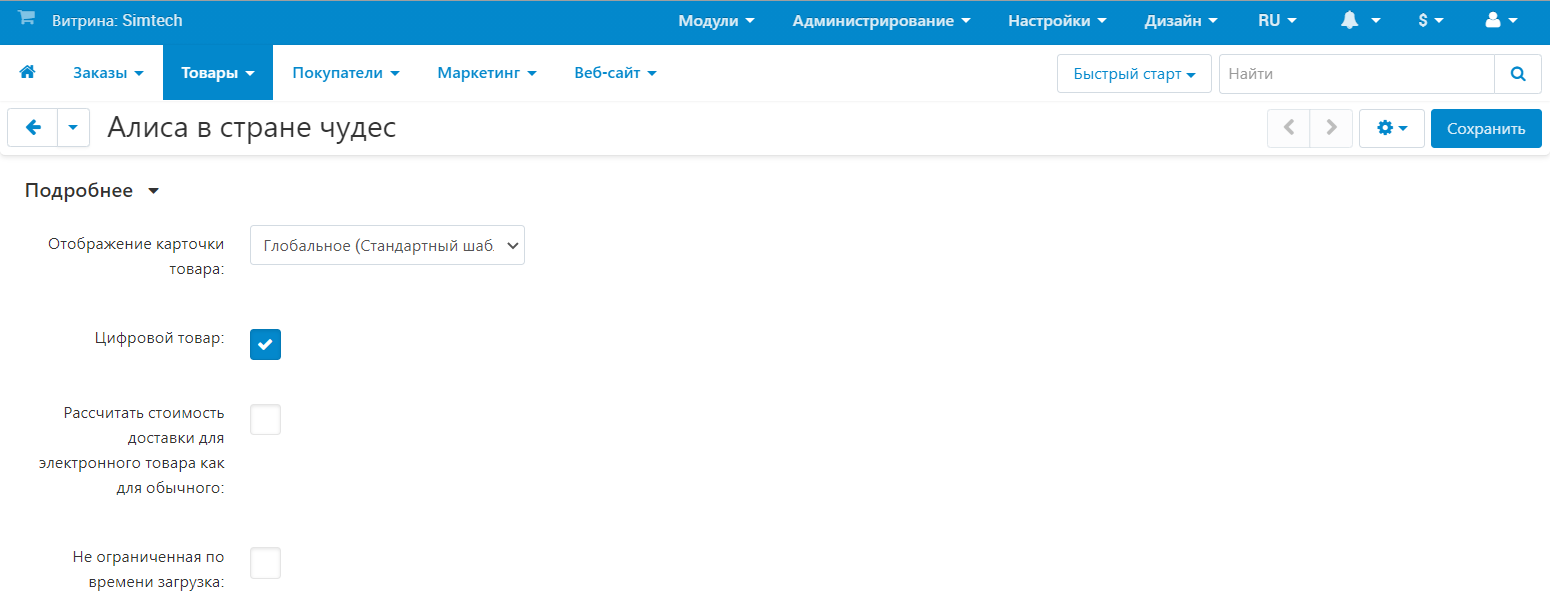The height and width of the screenshot is (616, 1550).
Task: Expand the Быстрый старт dropdown
Action: tap(1134, 73)
